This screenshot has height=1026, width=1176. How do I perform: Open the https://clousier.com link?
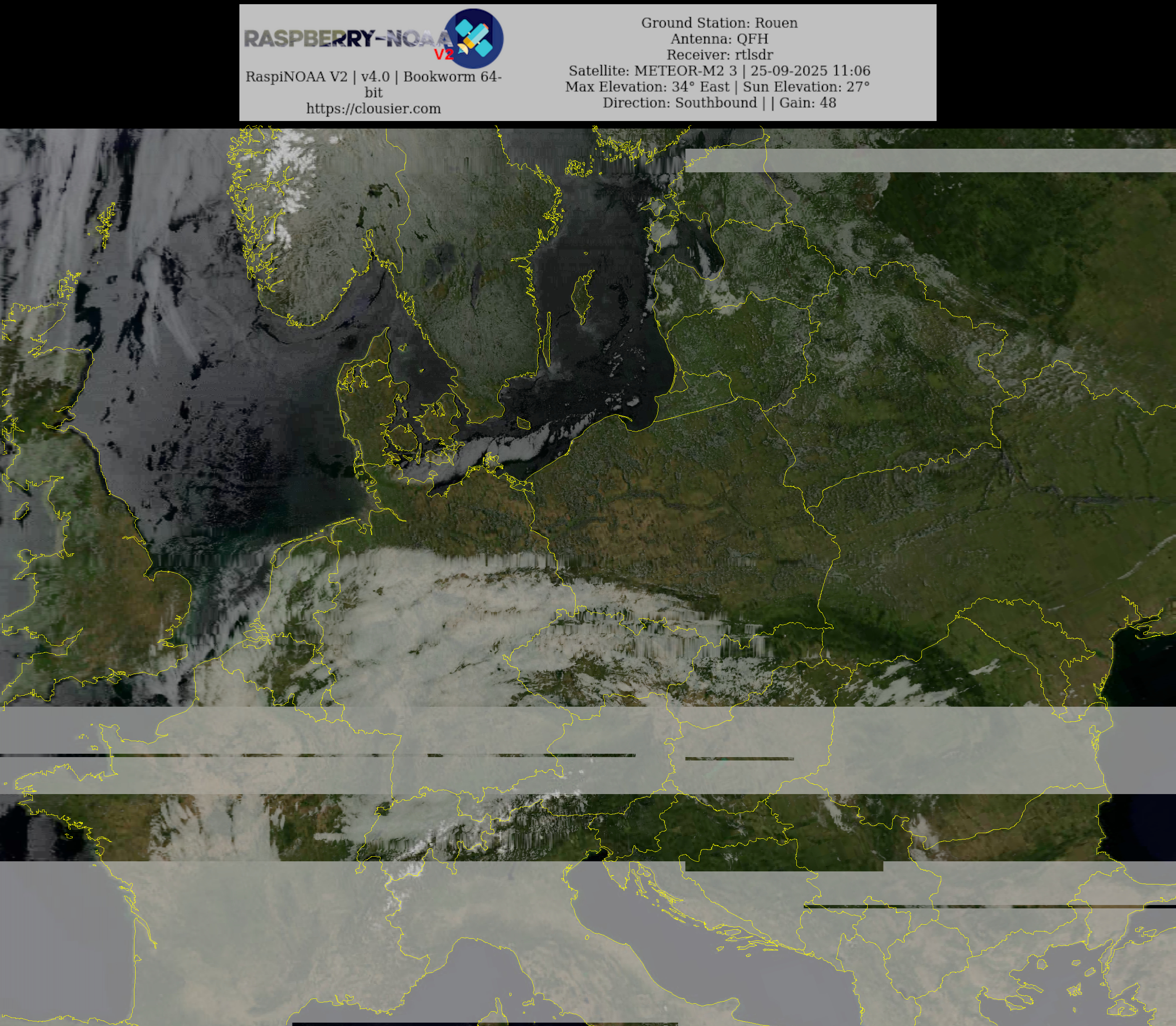373,109
